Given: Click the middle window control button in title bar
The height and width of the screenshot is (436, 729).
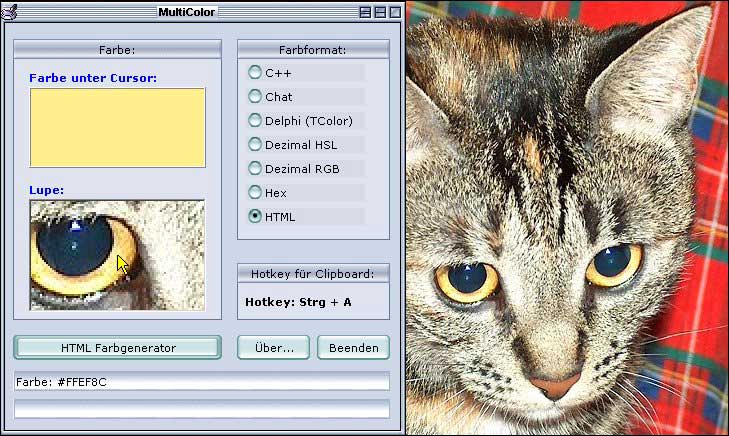Looking at the screenshot, I should (380, 12).
